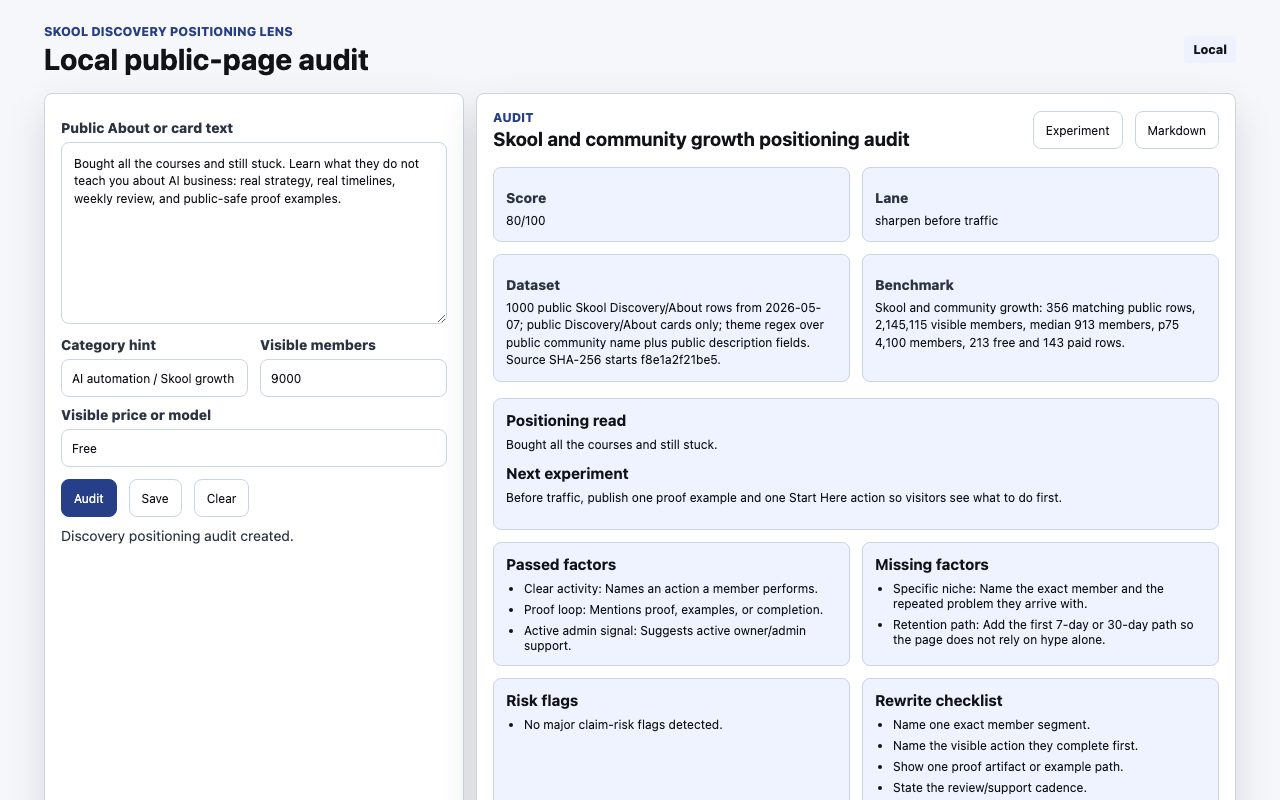Click 'No major claim-risk flags detected.'

623,725
